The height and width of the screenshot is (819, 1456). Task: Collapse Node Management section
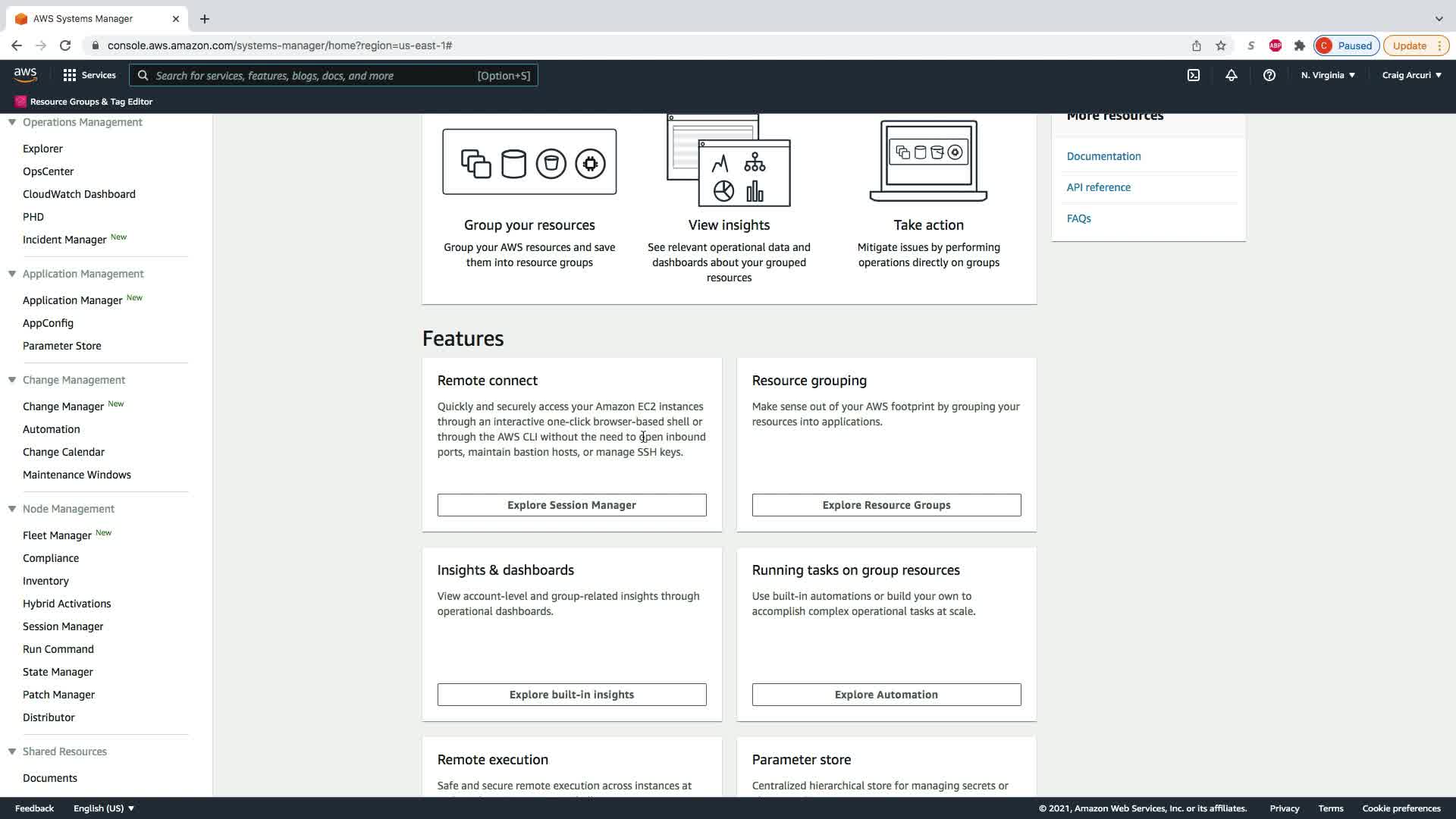(x=12, y=509)
